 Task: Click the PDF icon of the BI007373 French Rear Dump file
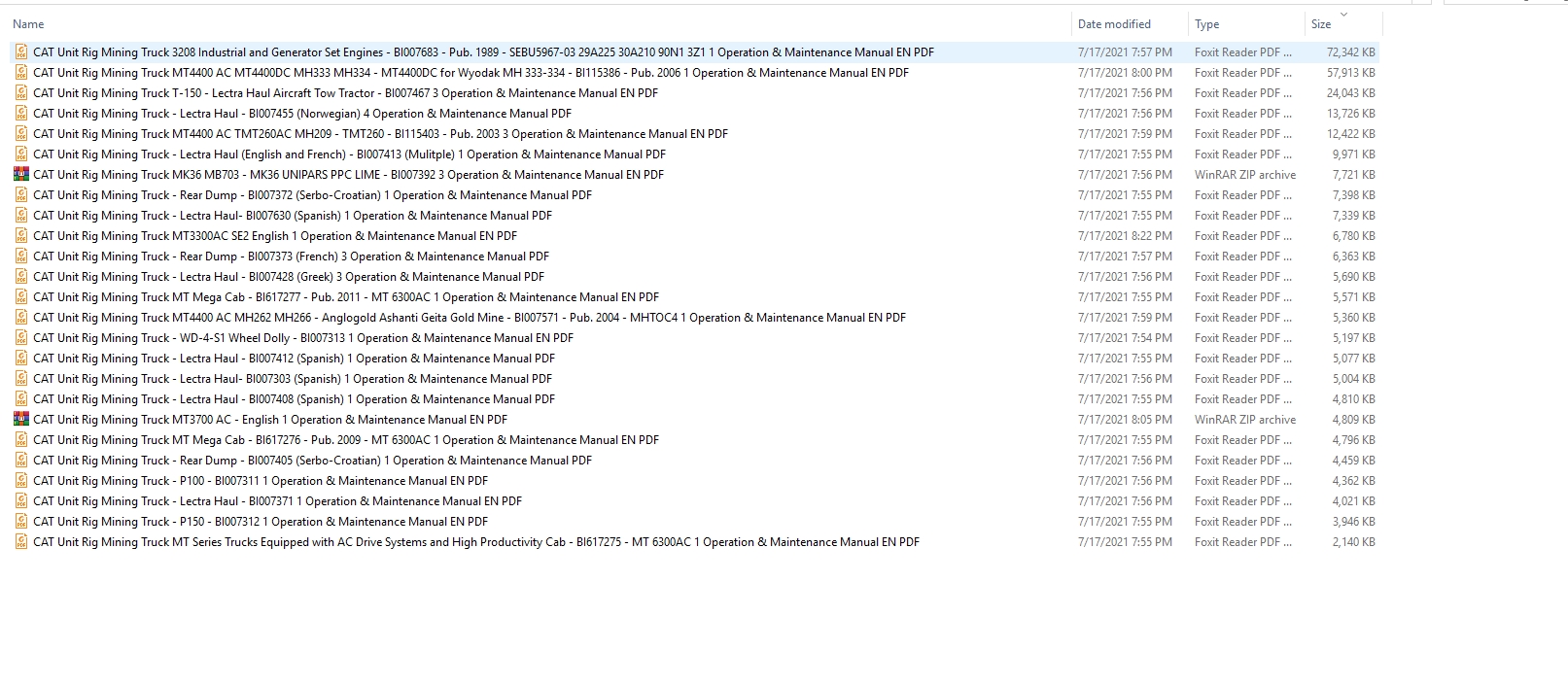21,257
